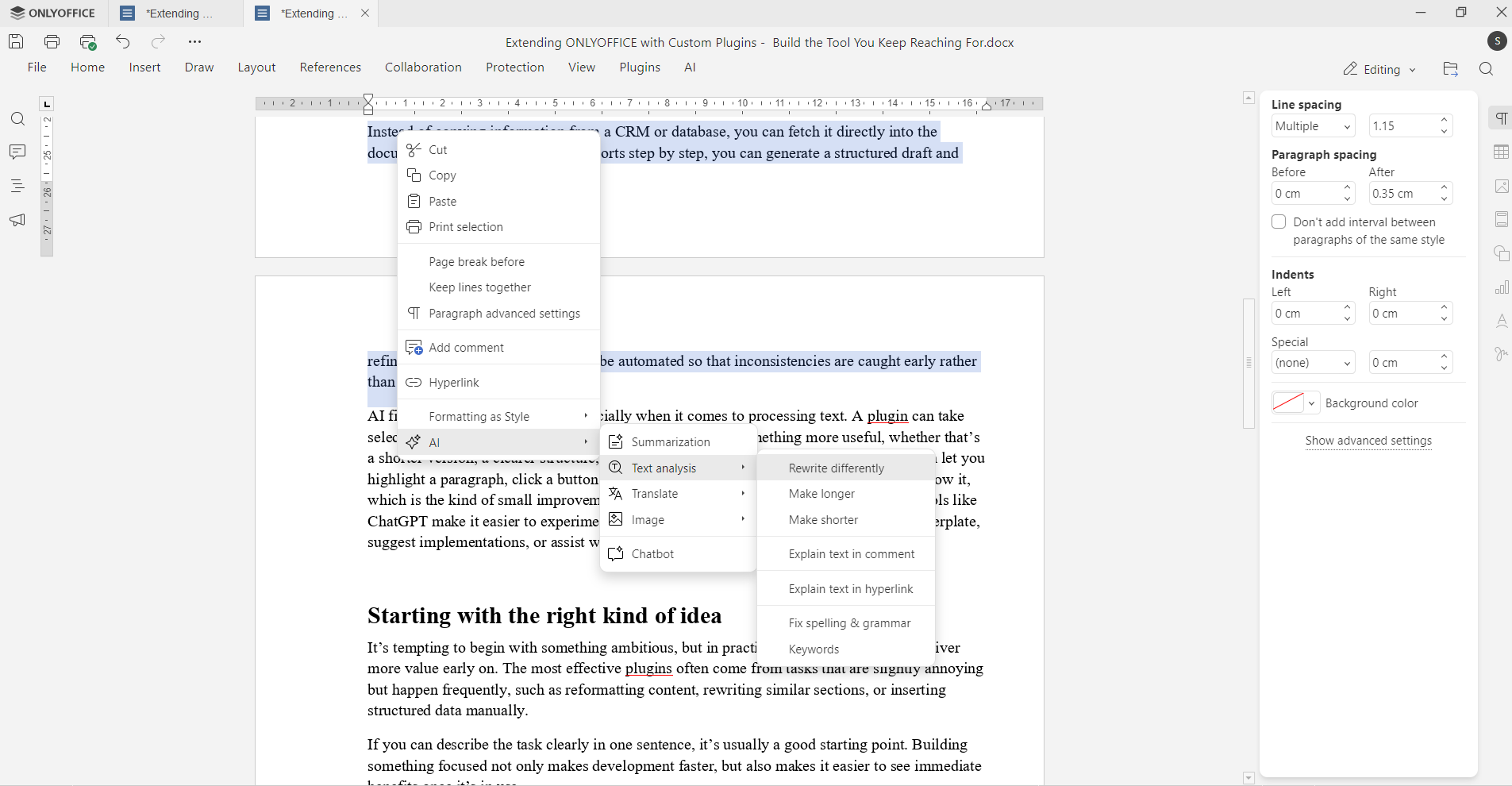The width and height of the screenshot is (1512, 786).
Task: Switch to the References ribbon tab
Action: pos(330,67)
